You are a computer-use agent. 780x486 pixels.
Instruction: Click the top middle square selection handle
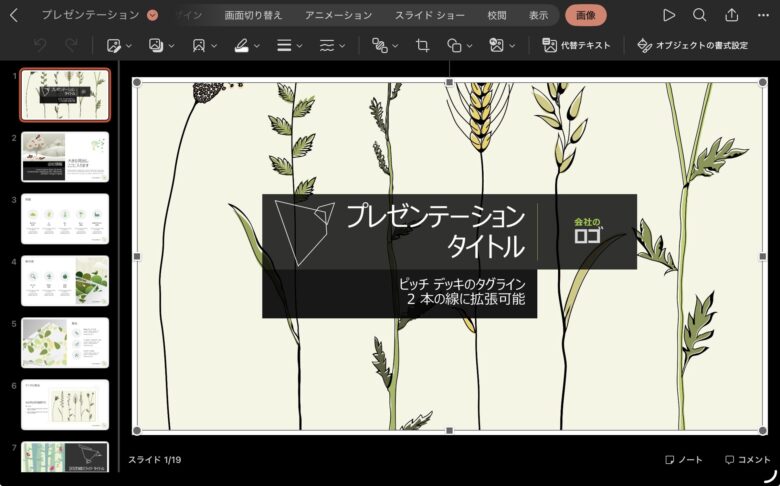coord(450,83)
